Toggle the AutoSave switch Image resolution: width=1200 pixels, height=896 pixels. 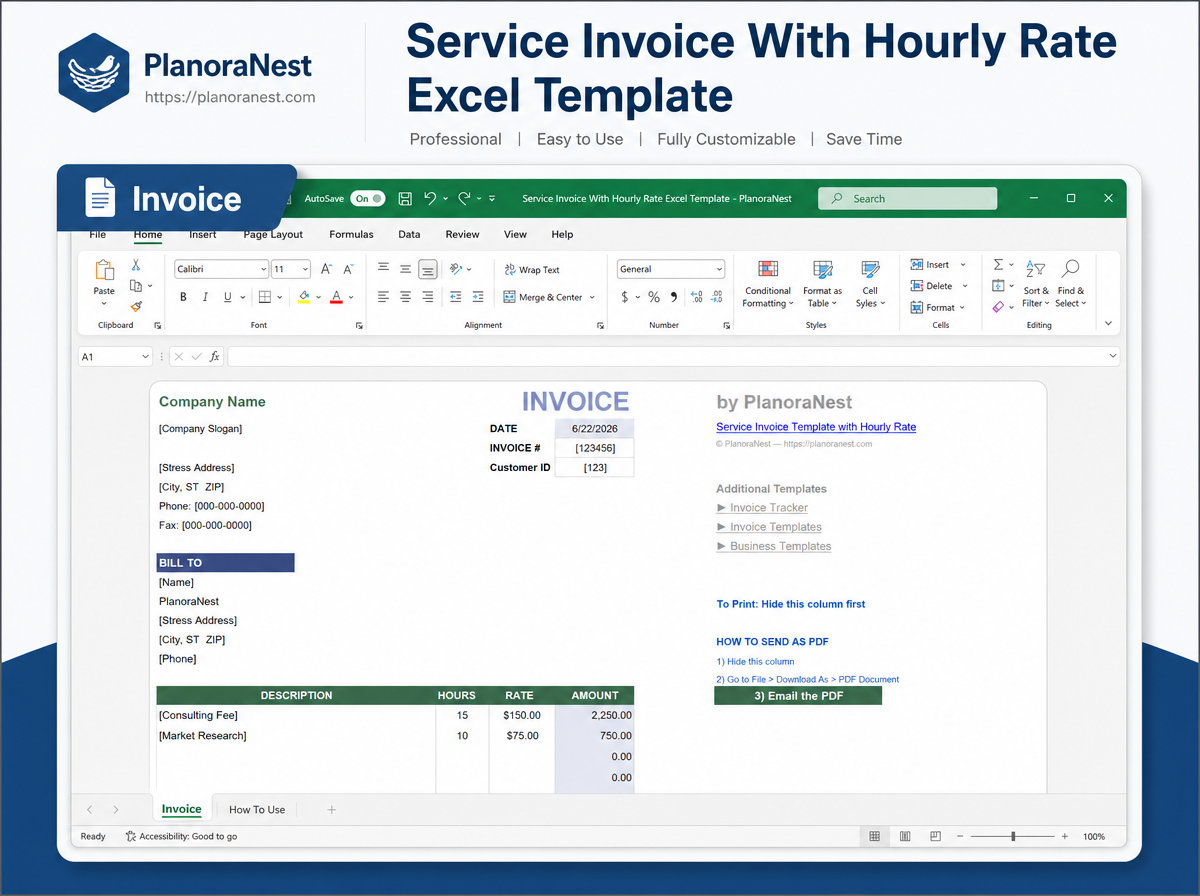coord(368,198)
